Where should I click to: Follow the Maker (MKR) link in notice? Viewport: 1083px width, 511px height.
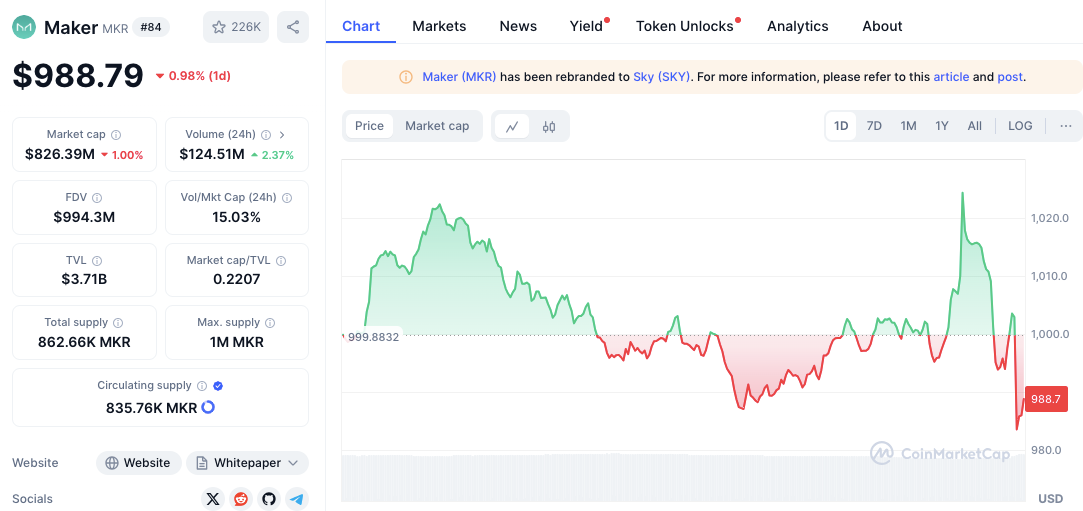(x=459, y=77)
